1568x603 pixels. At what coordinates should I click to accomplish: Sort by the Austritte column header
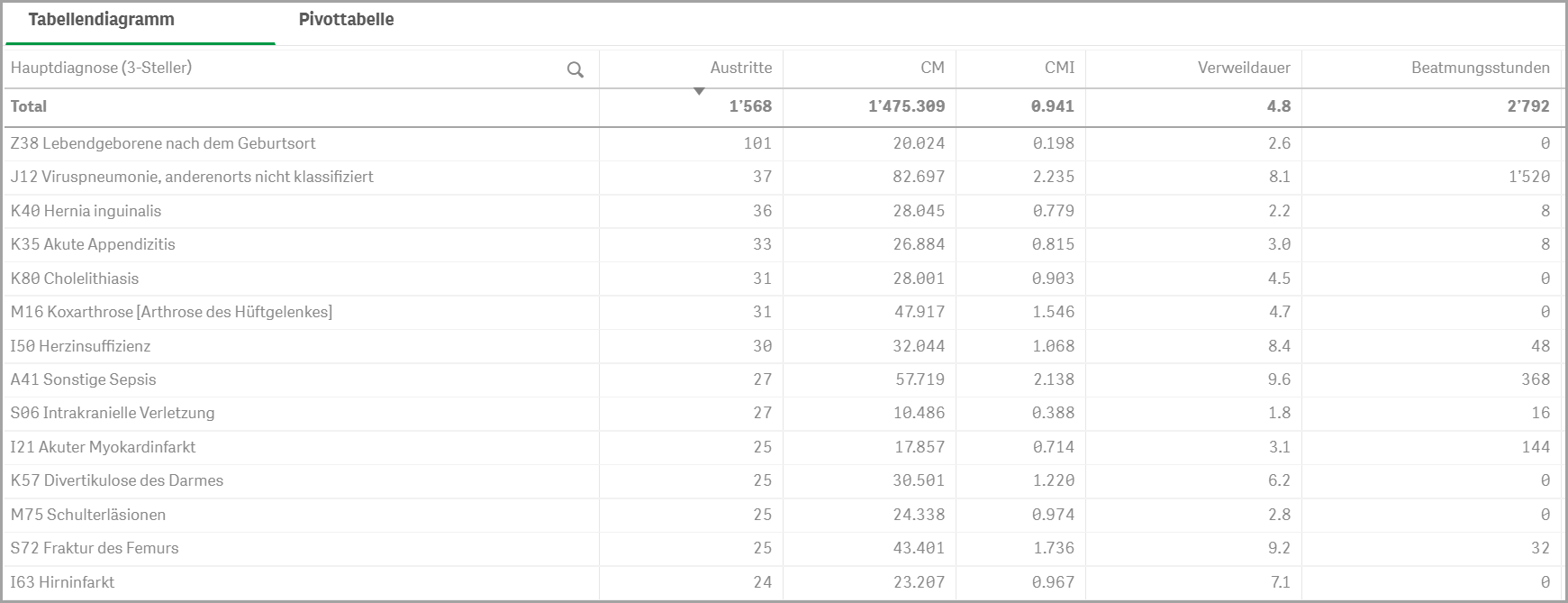pos(740,68)
